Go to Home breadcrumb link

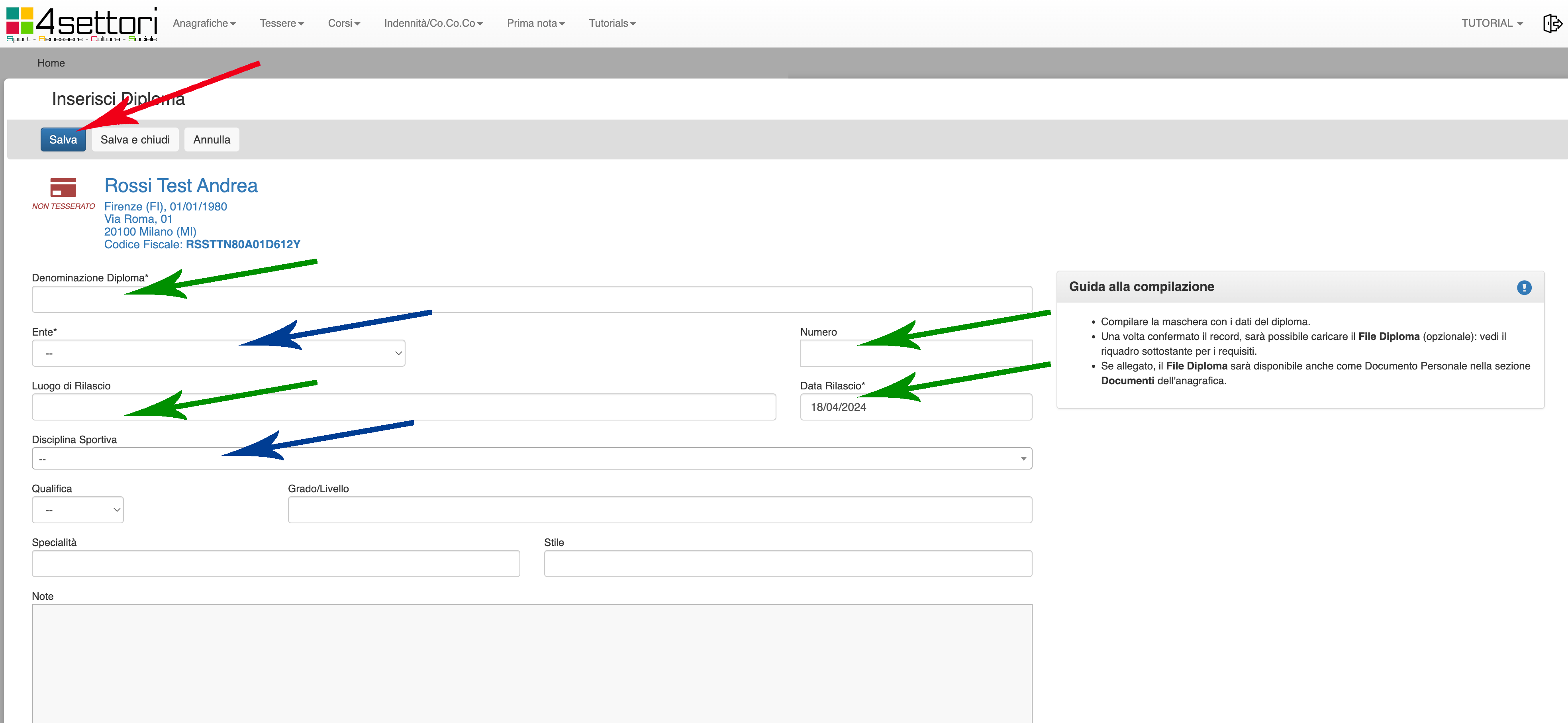[51, 63]
